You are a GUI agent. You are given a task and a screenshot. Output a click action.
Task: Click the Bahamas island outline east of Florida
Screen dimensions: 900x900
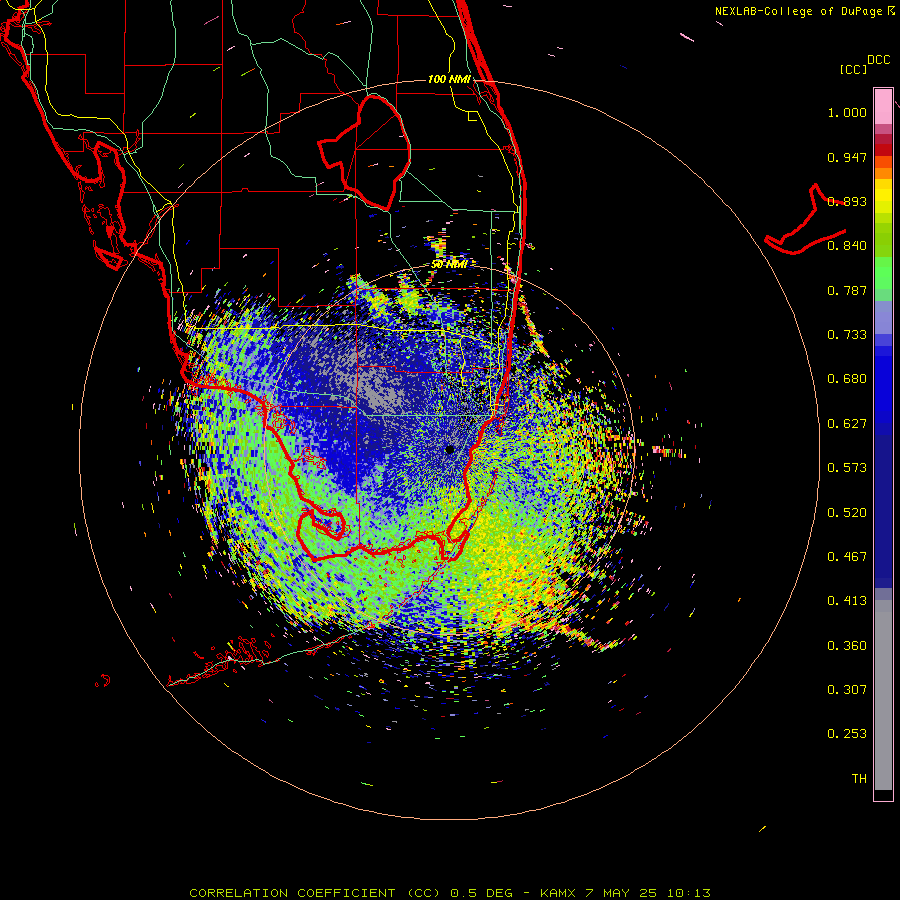[806, 219]
